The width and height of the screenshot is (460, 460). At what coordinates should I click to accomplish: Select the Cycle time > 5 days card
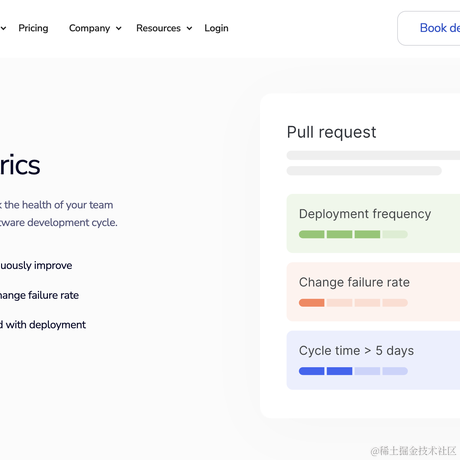373,360
